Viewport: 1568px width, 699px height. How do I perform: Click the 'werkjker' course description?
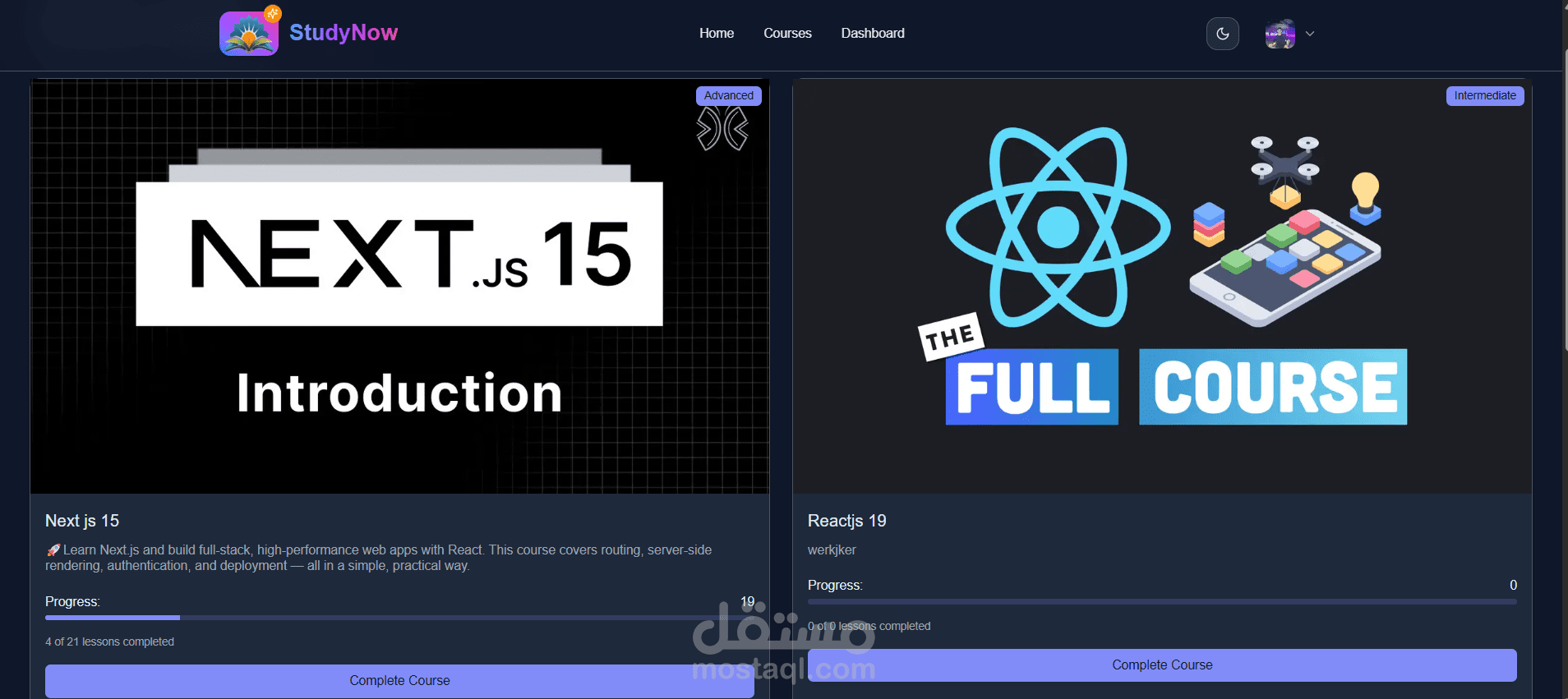pos(832,550)
